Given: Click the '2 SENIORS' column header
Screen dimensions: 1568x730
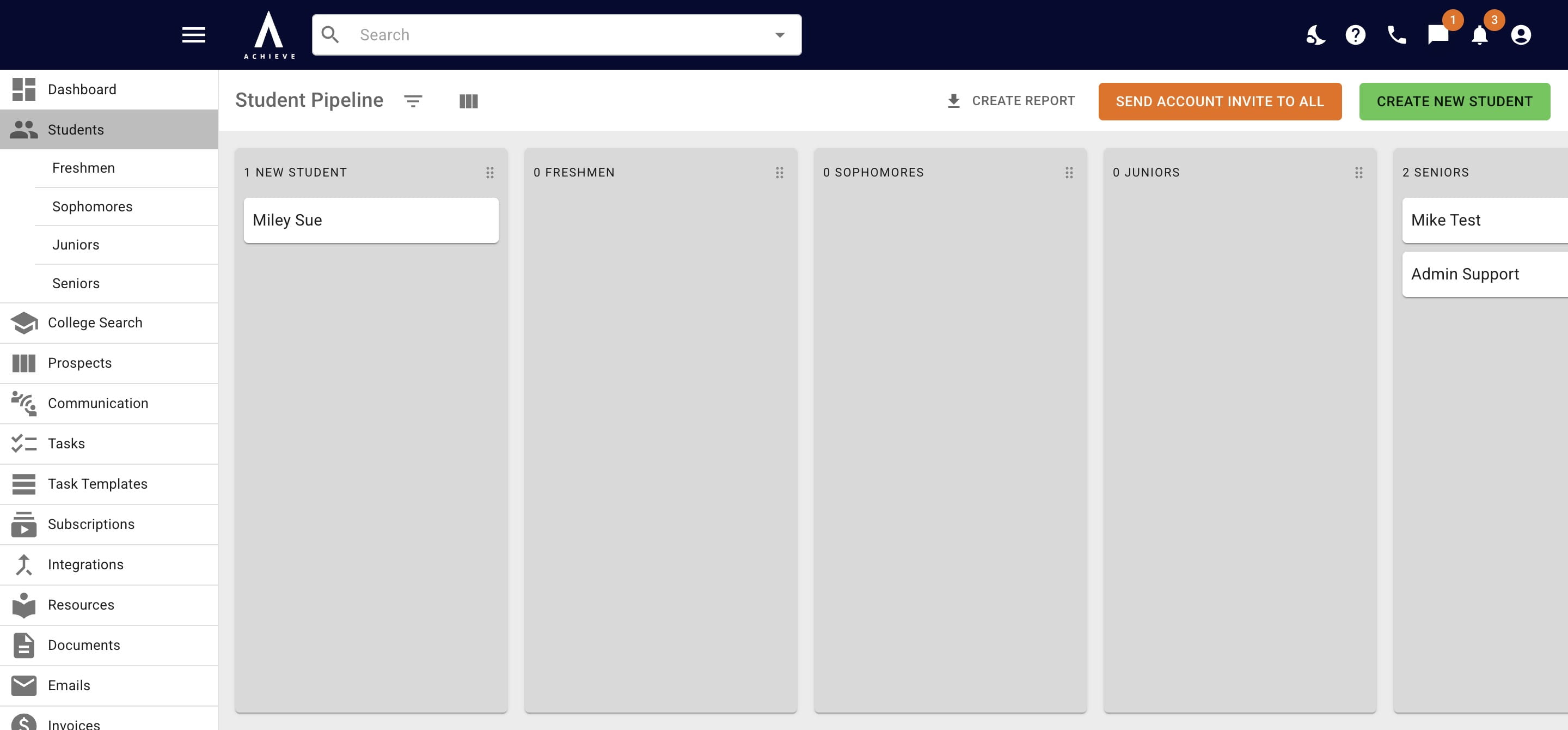Looking at the screenshot, I should pos(1435,173).
